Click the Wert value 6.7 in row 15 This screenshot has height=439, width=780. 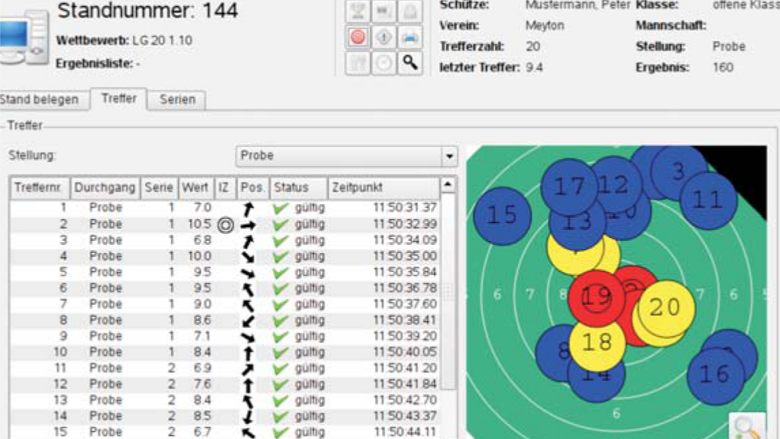tap(202, 432)
